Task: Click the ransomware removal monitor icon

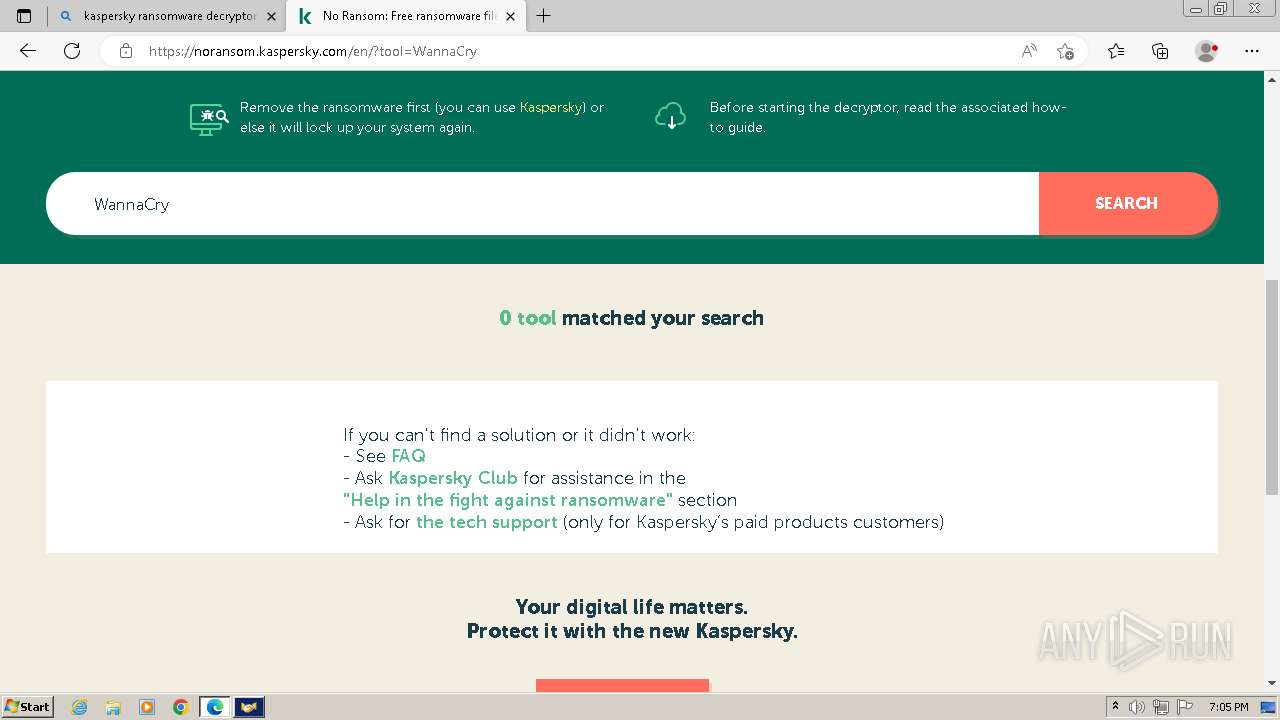Action: point(209,118)
